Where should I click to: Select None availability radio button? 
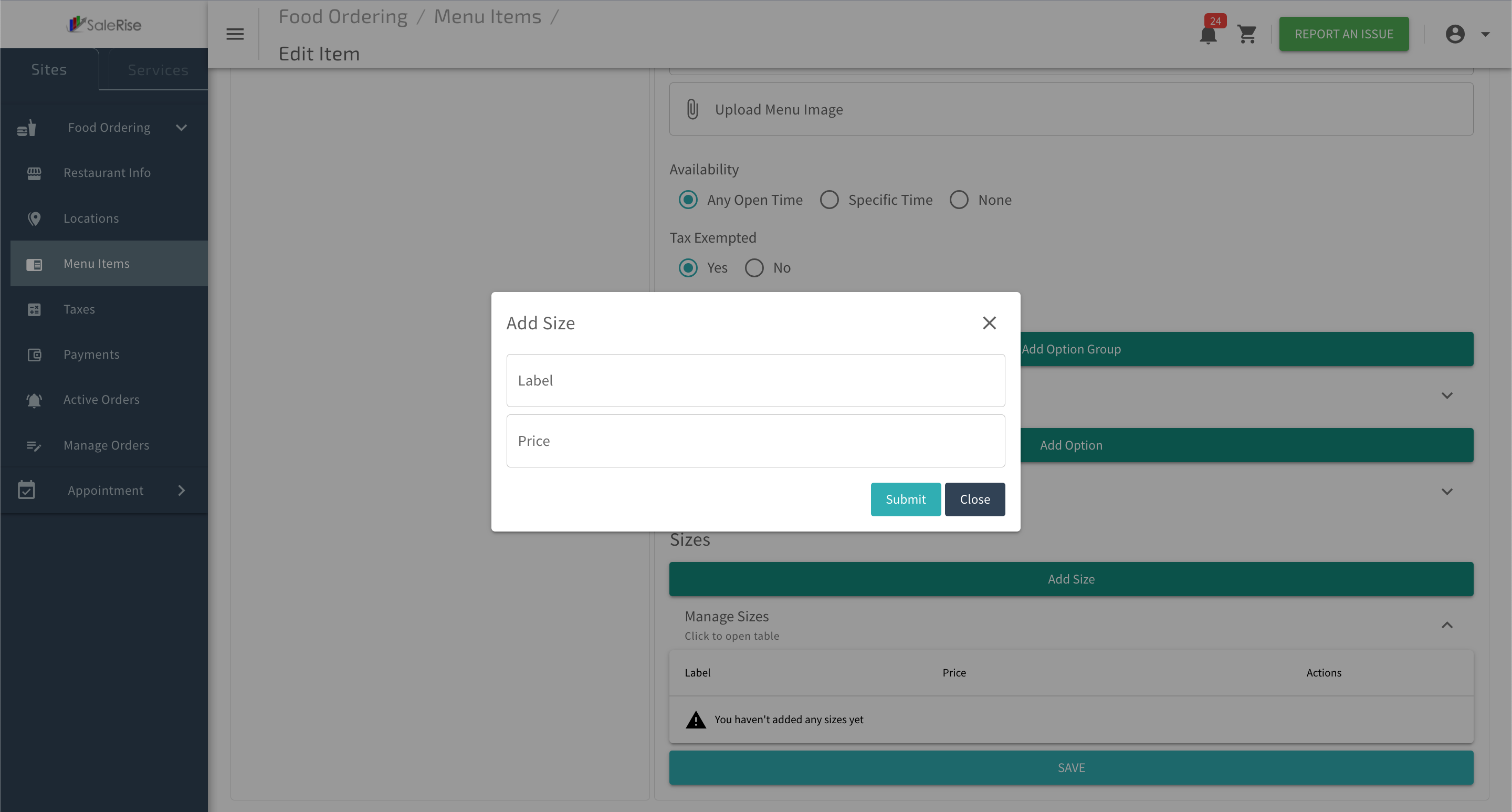point(959,200)
